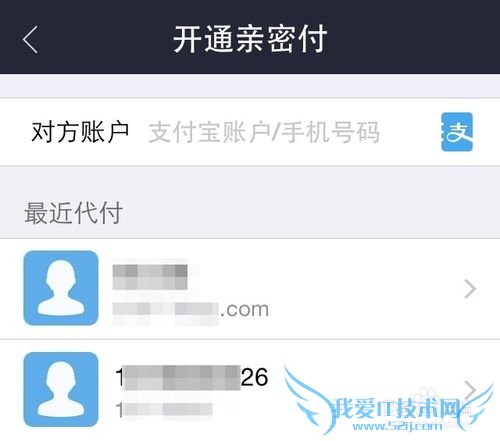Image resolution: width=500 pixels, height=441 pixels.
Task: Tap the second contact's avatar icon
Action: pyautogui.click(x=61, y=389)
